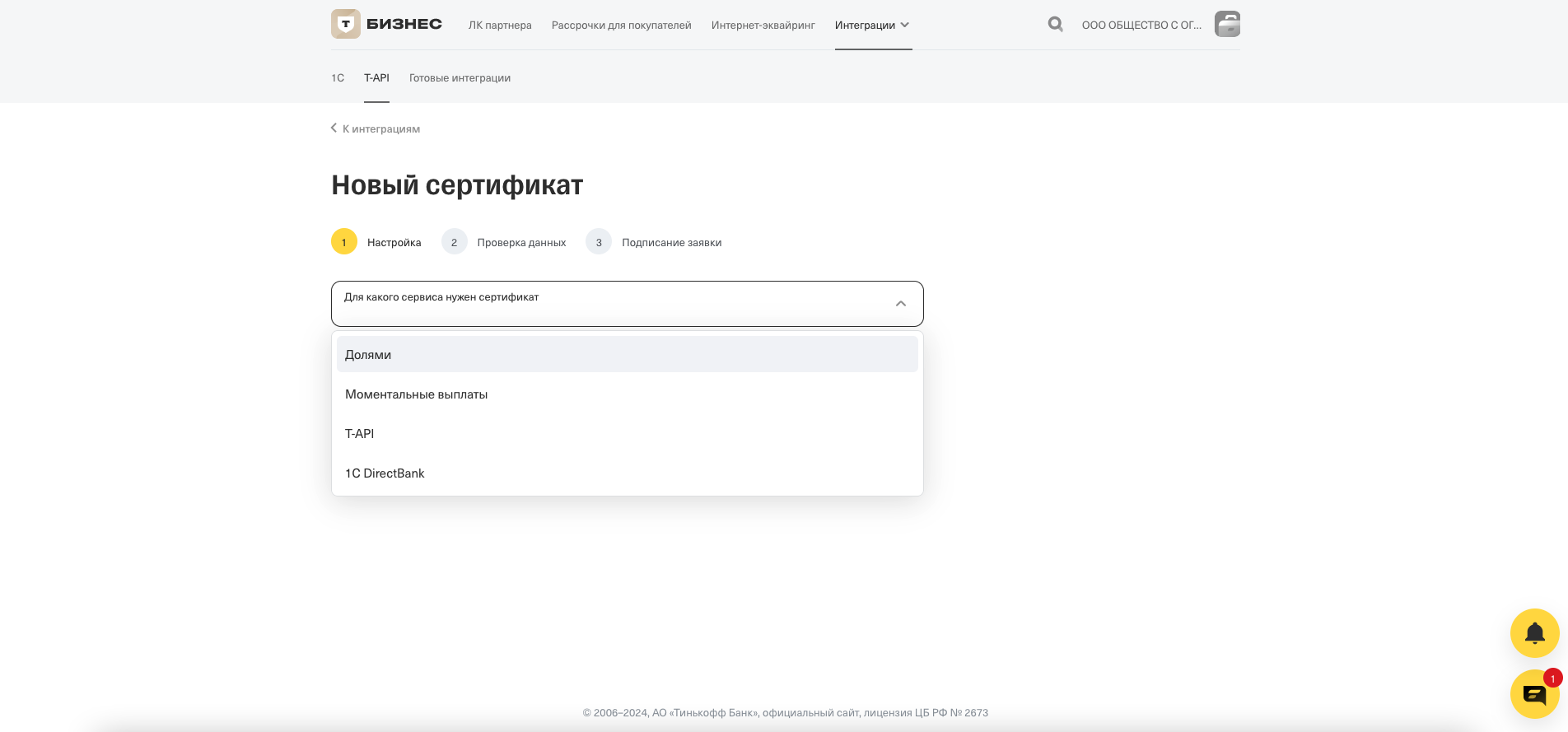The height and width of the screenshot is (732, 1568).
Task: Click the T-Бизнес logo icon
Action: pos(346,24)
